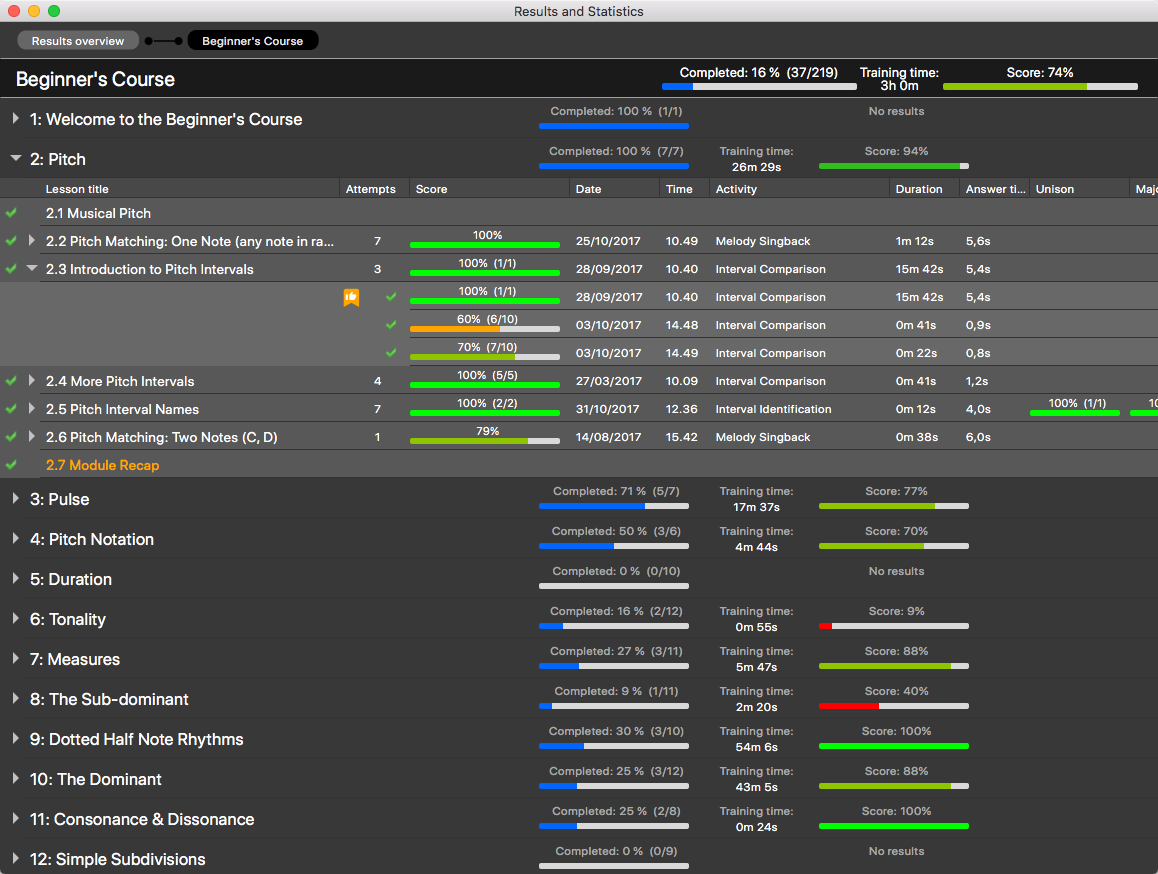Expand module 4: Pitch Notation

(x=16, y=539)
